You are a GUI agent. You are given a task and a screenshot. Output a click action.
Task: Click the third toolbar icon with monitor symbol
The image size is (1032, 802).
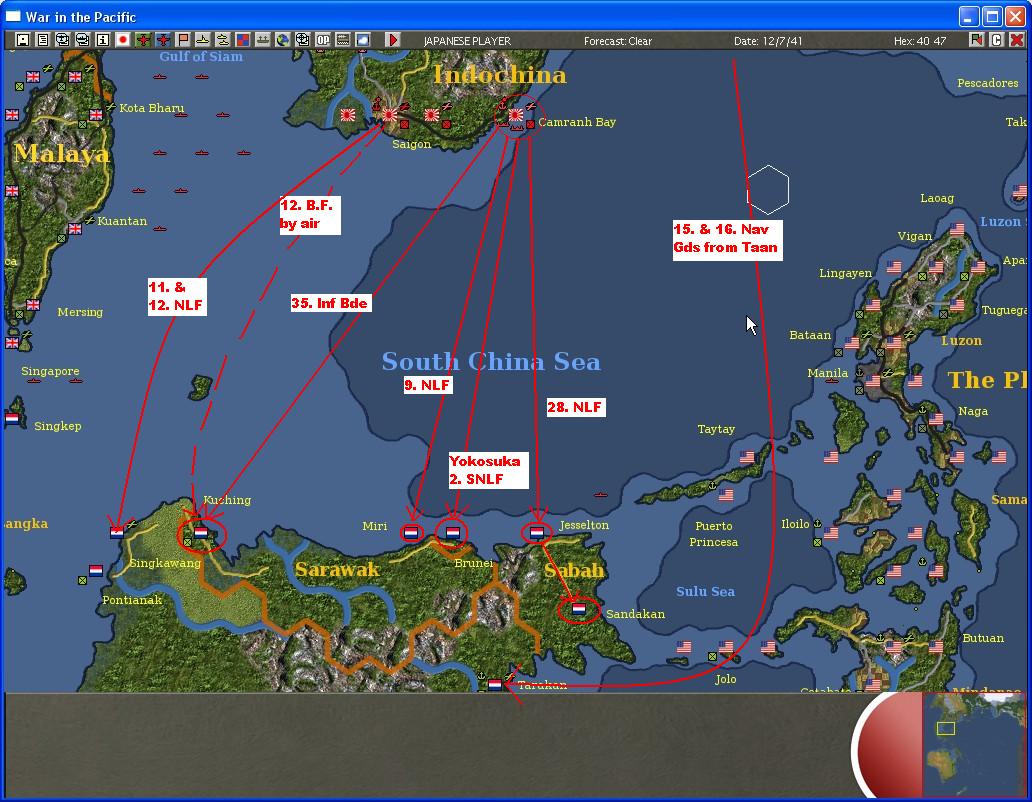[x=63, y=40]
